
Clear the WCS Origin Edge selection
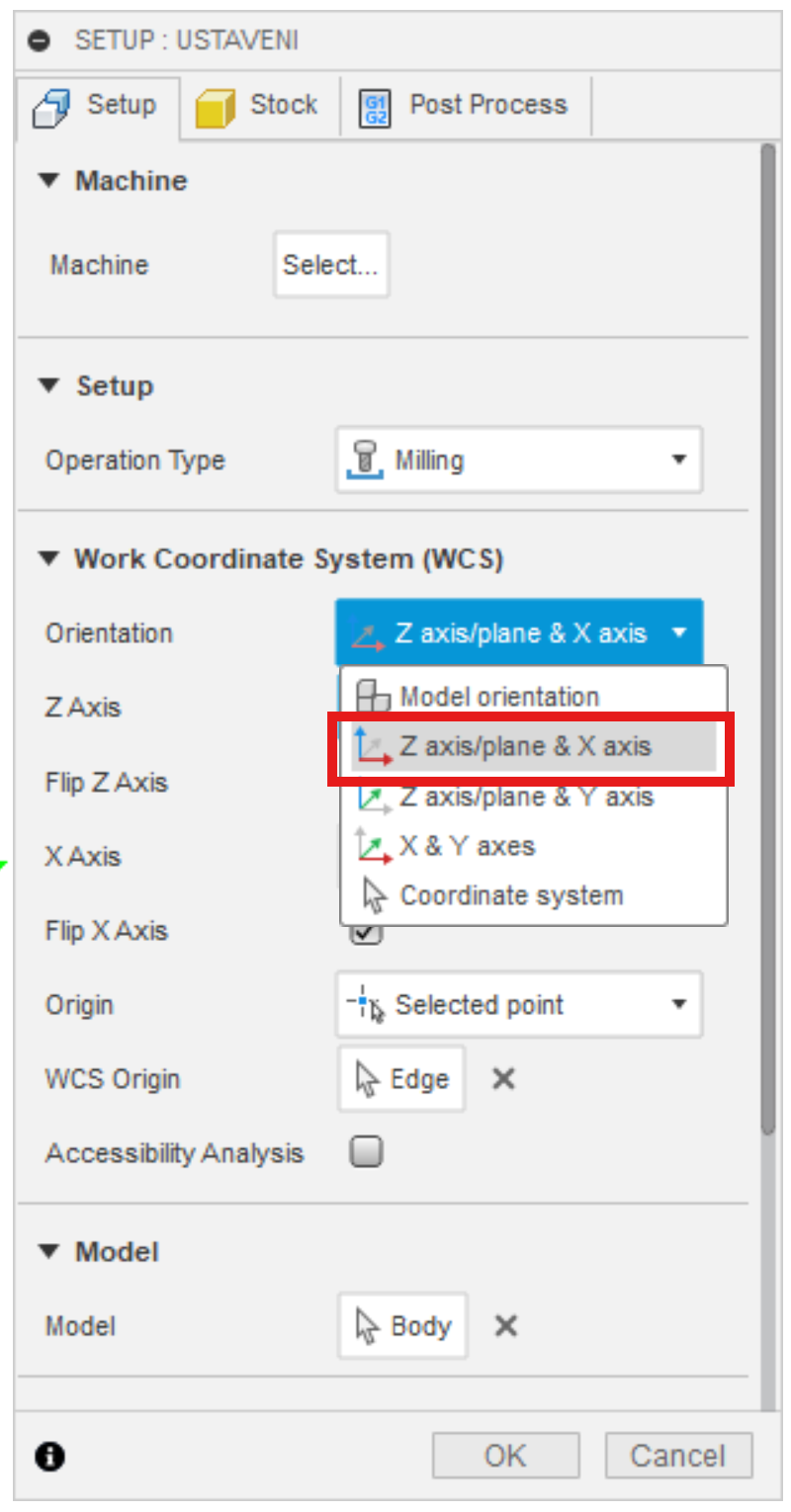[503, 1079]
